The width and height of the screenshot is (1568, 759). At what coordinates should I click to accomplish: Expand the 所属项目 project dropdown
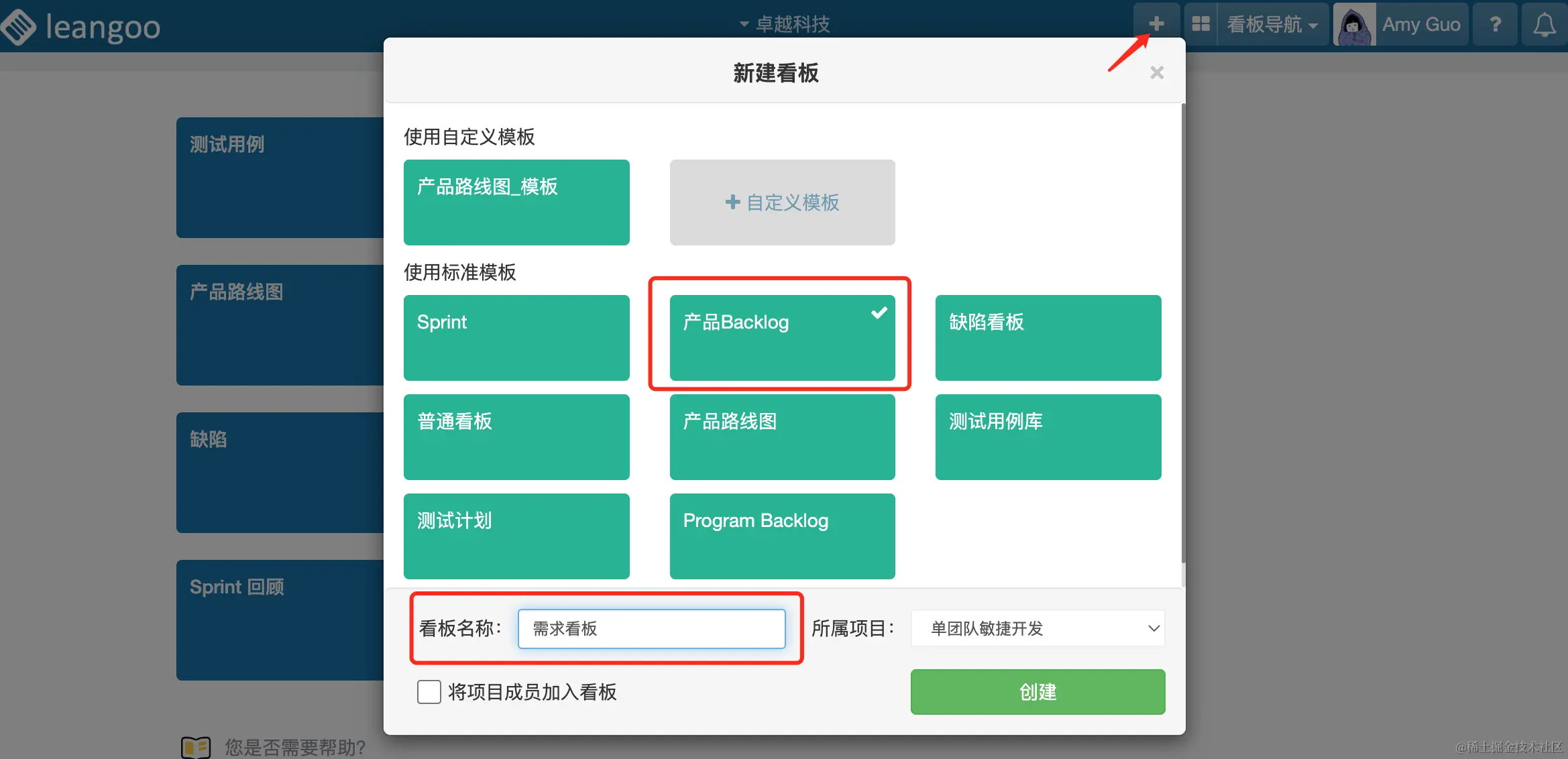point(1038,628)
